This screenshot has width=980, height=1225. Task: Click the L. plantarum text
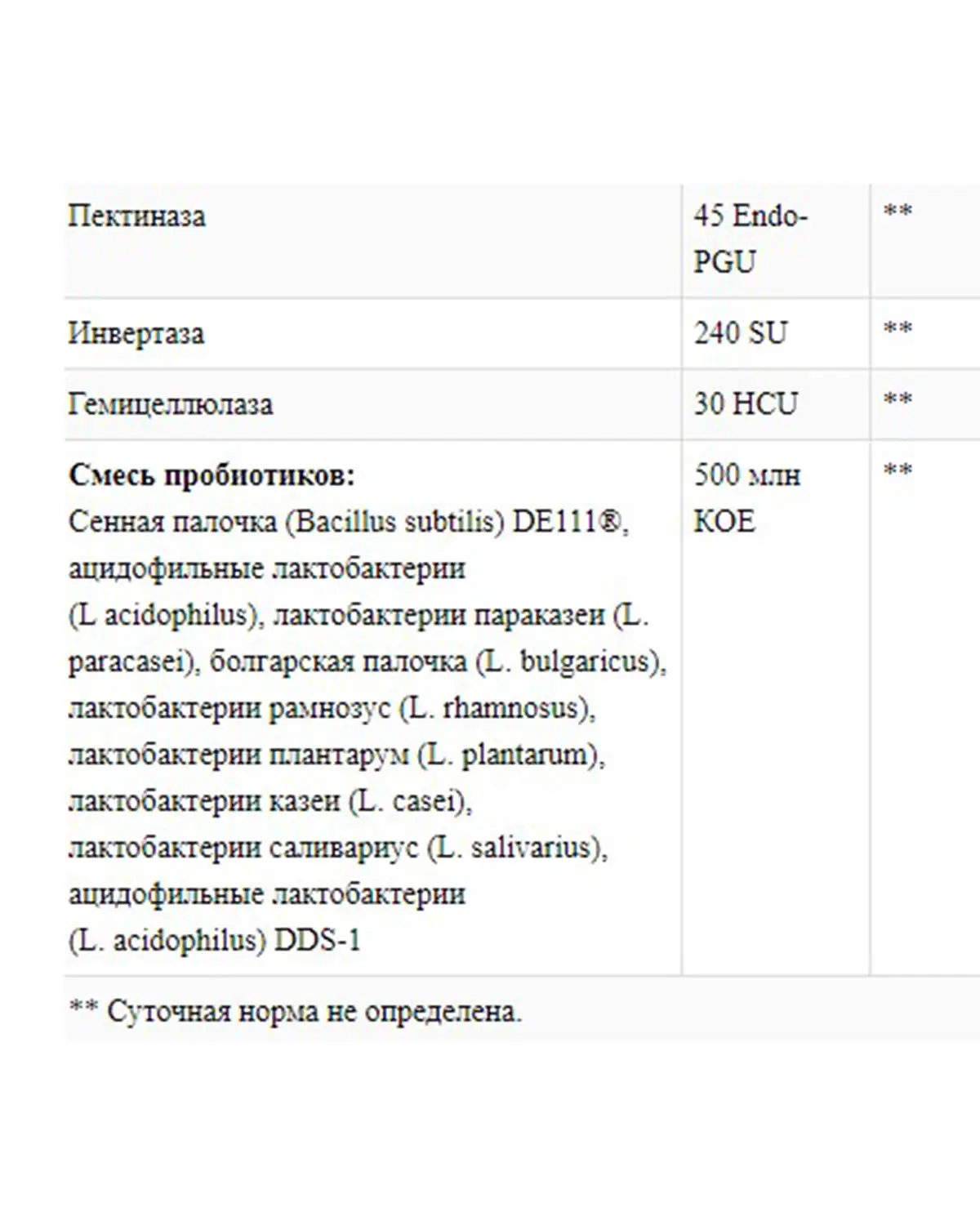(511, 754)
